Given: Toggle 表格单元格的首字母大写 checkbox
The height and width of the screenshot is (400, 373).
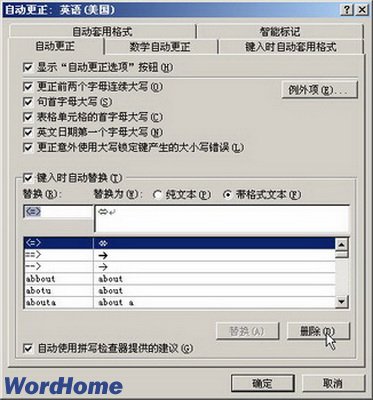Looking at the screenshot, I should (28, 117).
